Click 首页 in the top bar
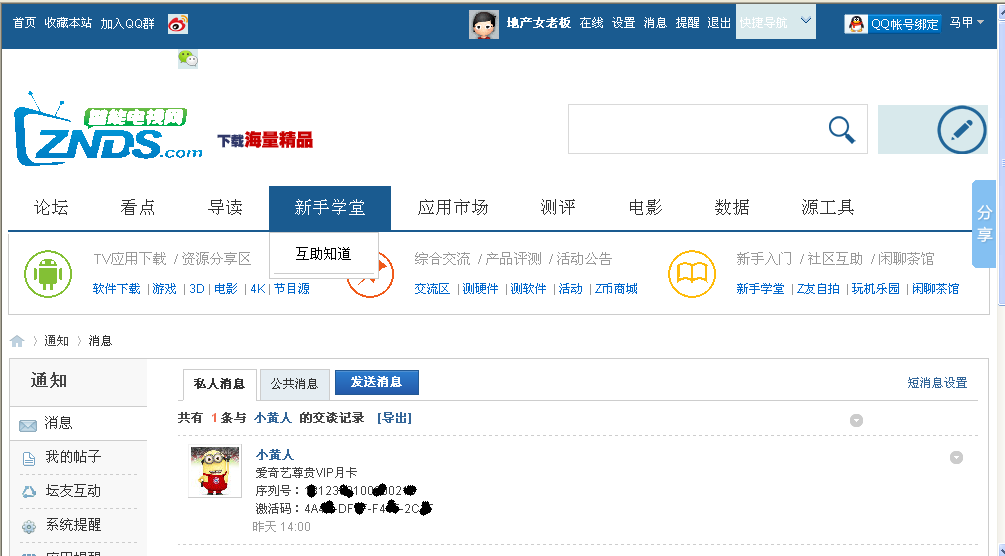The width and height of the screenshot is (1005, 556). 24,23
